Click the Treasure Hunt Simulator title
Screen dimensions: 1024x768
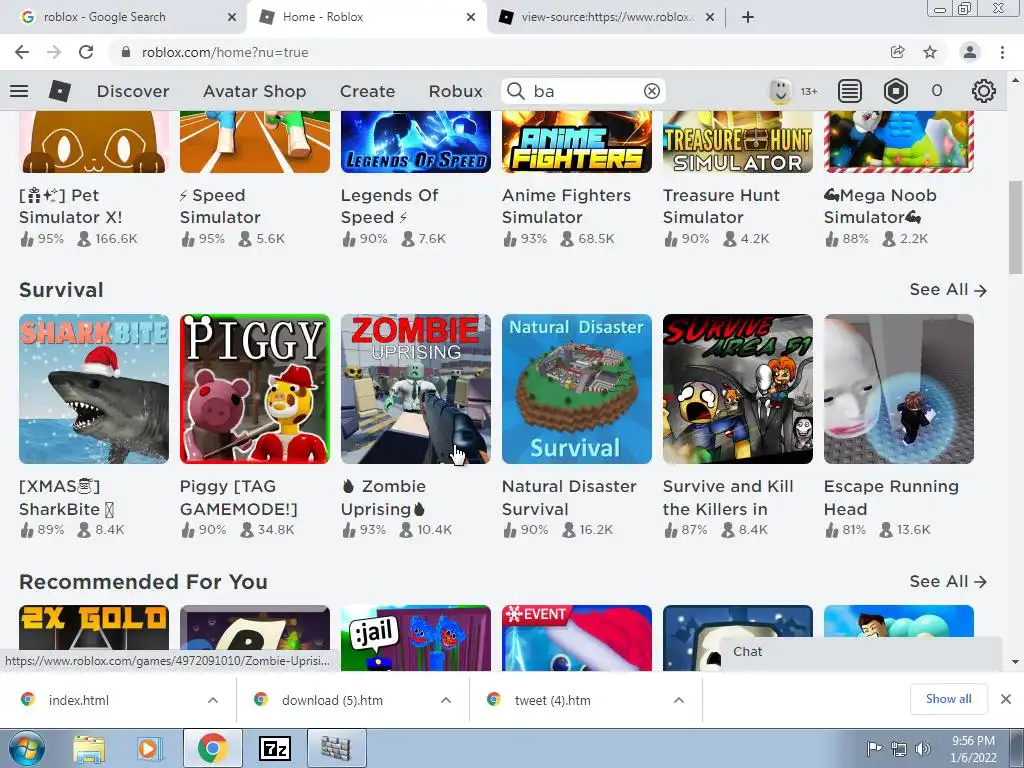tap(721, 206)
